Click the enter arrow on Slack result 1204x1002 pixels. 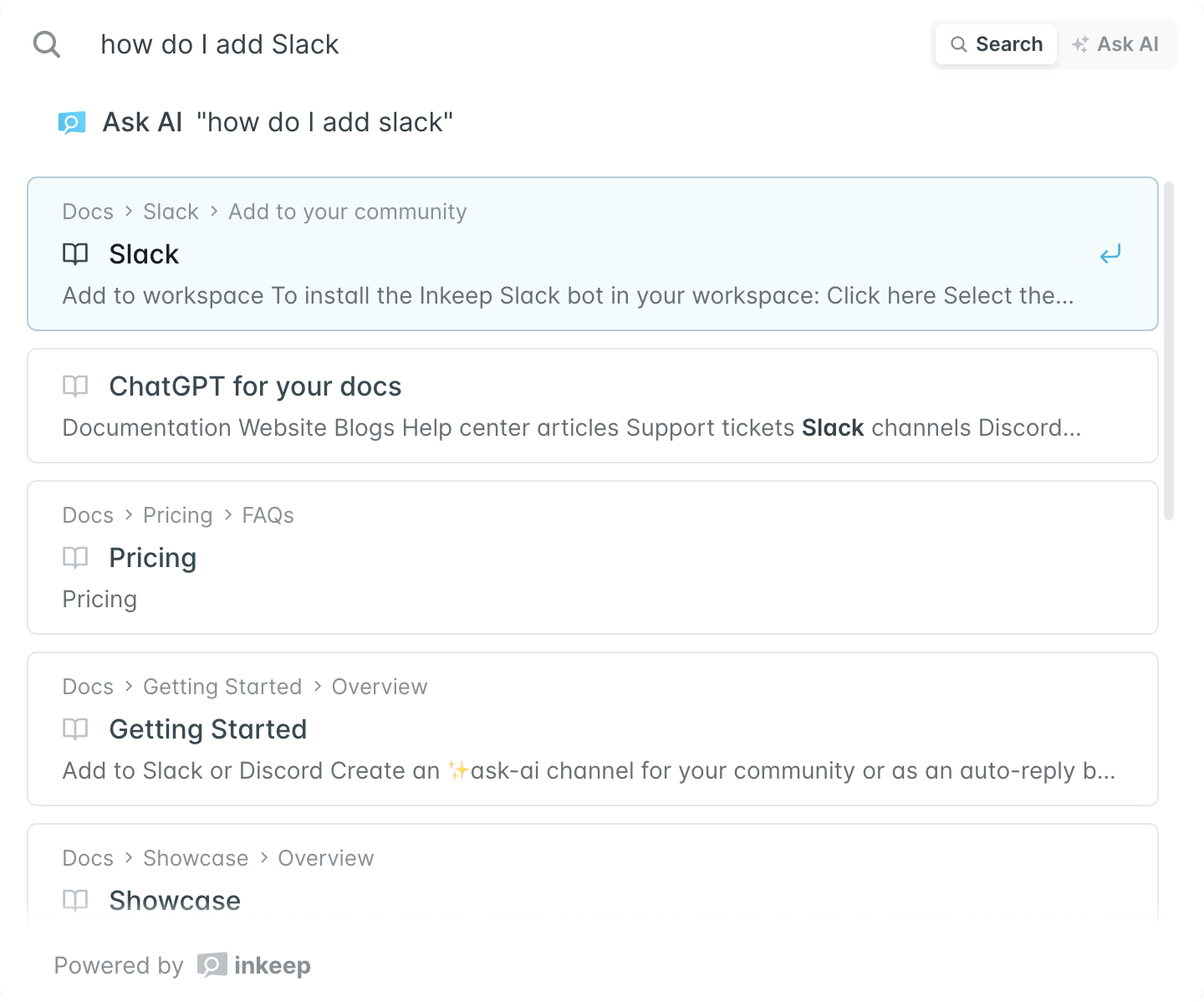click(x=1110, y=253)
